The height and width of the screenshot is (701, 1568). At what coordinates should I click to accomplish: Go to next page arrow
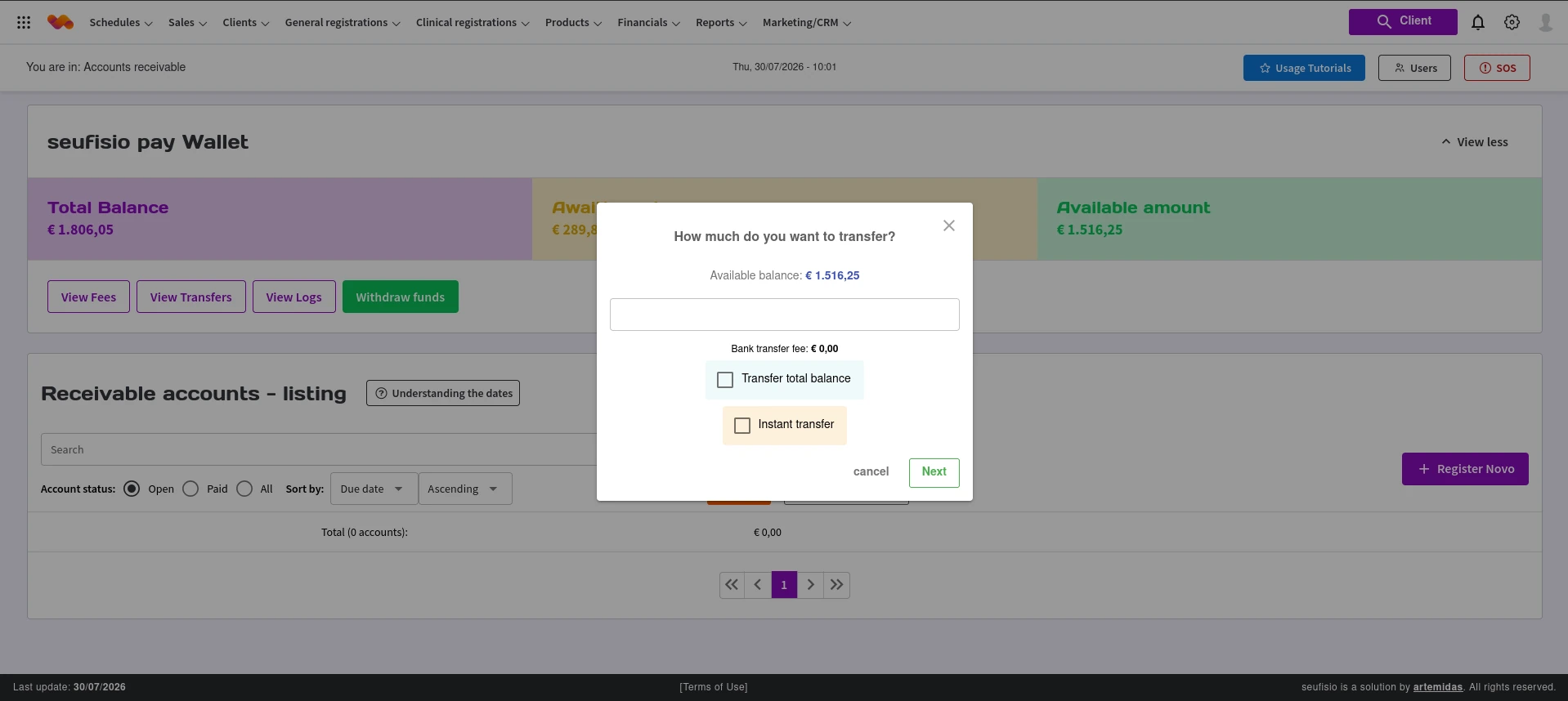coord(810,585)
